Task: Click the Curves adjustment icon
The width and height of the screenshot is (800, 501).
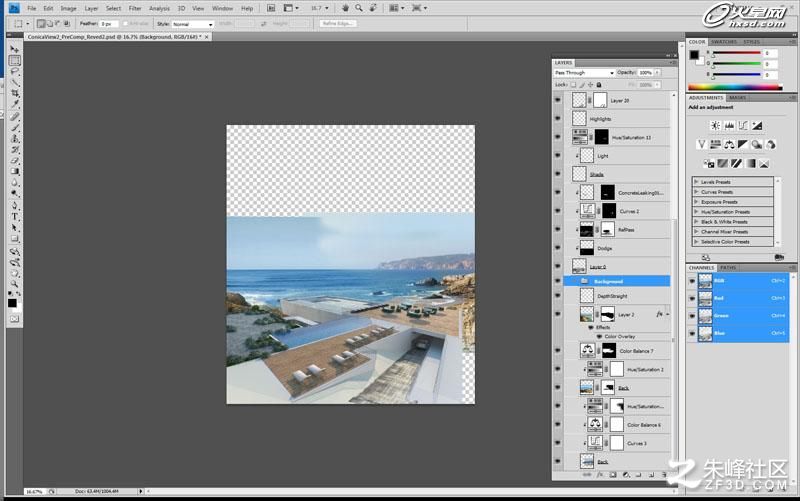Action: [743, 126]
